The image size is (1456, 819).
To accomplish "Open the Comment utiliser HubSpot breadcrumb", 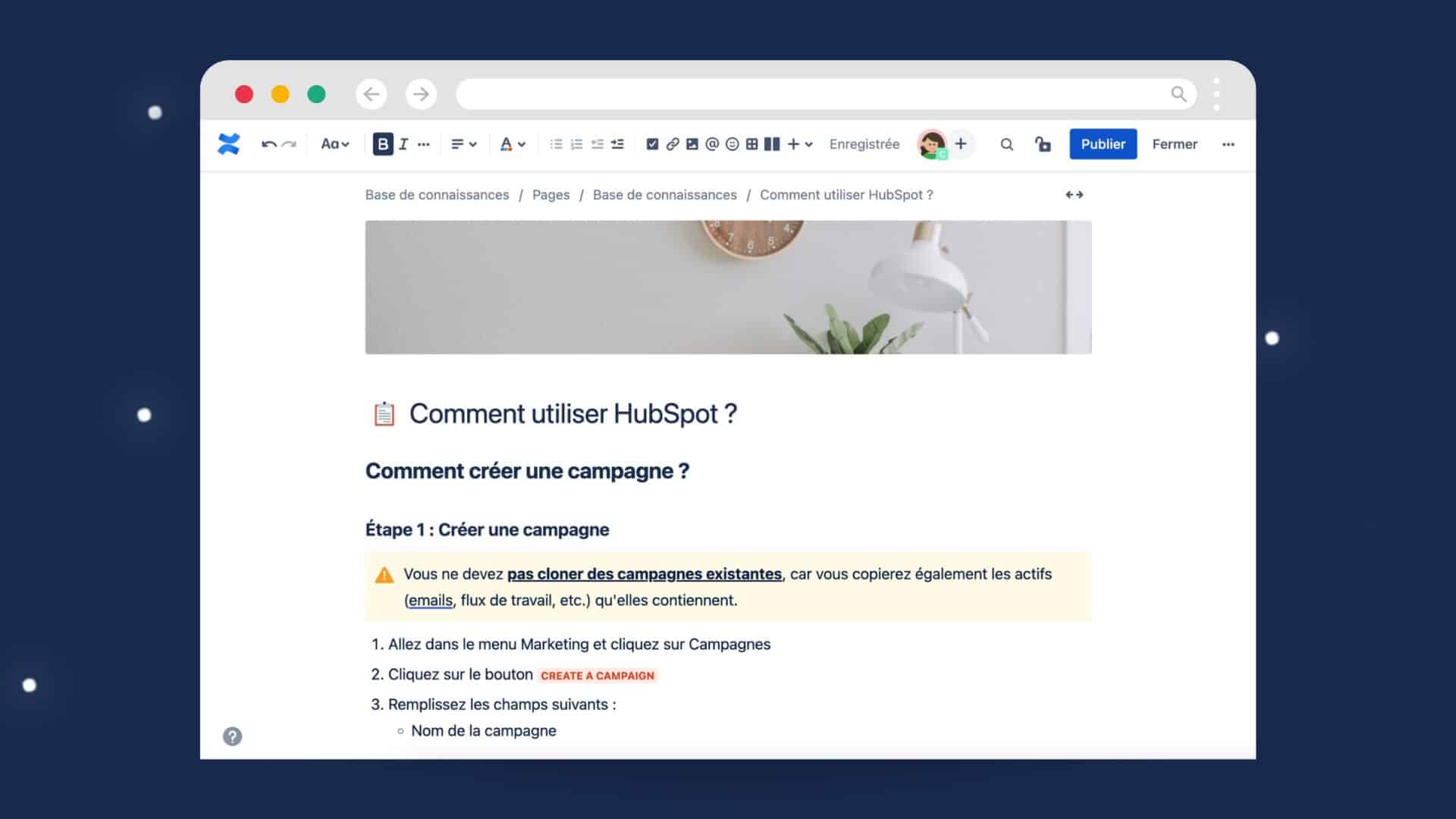I will click(846, 195).
